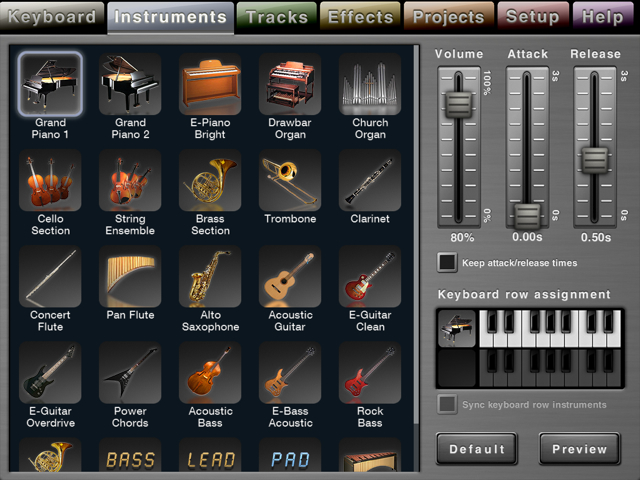Viewport: 640px width, 480px height.
Task: Select the Rock Bass instrument
Action: pyautogui.click(x=370, y=373)
